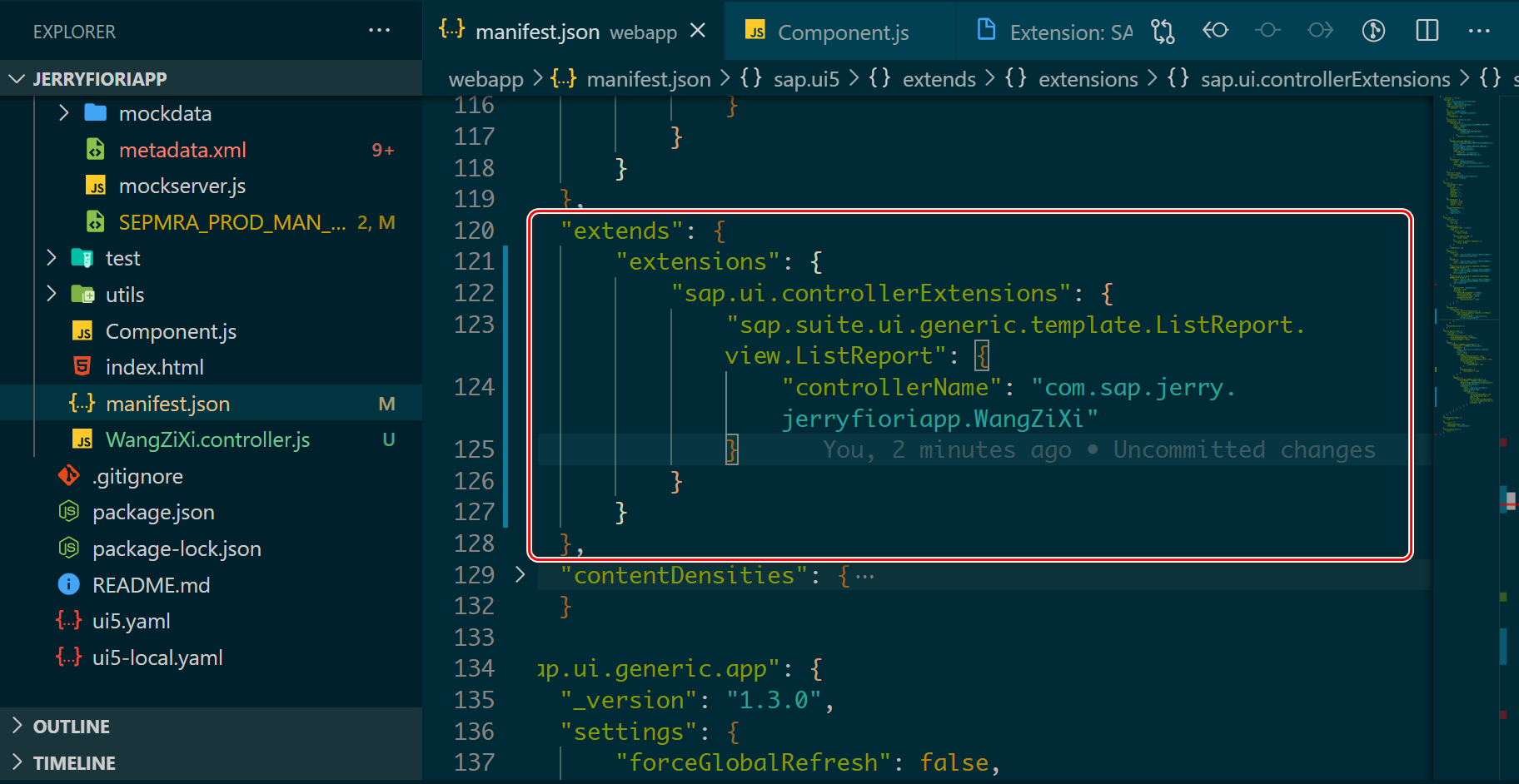The image size is (1519, 784).
Task: Open README.md file
Action: point(151,585)
